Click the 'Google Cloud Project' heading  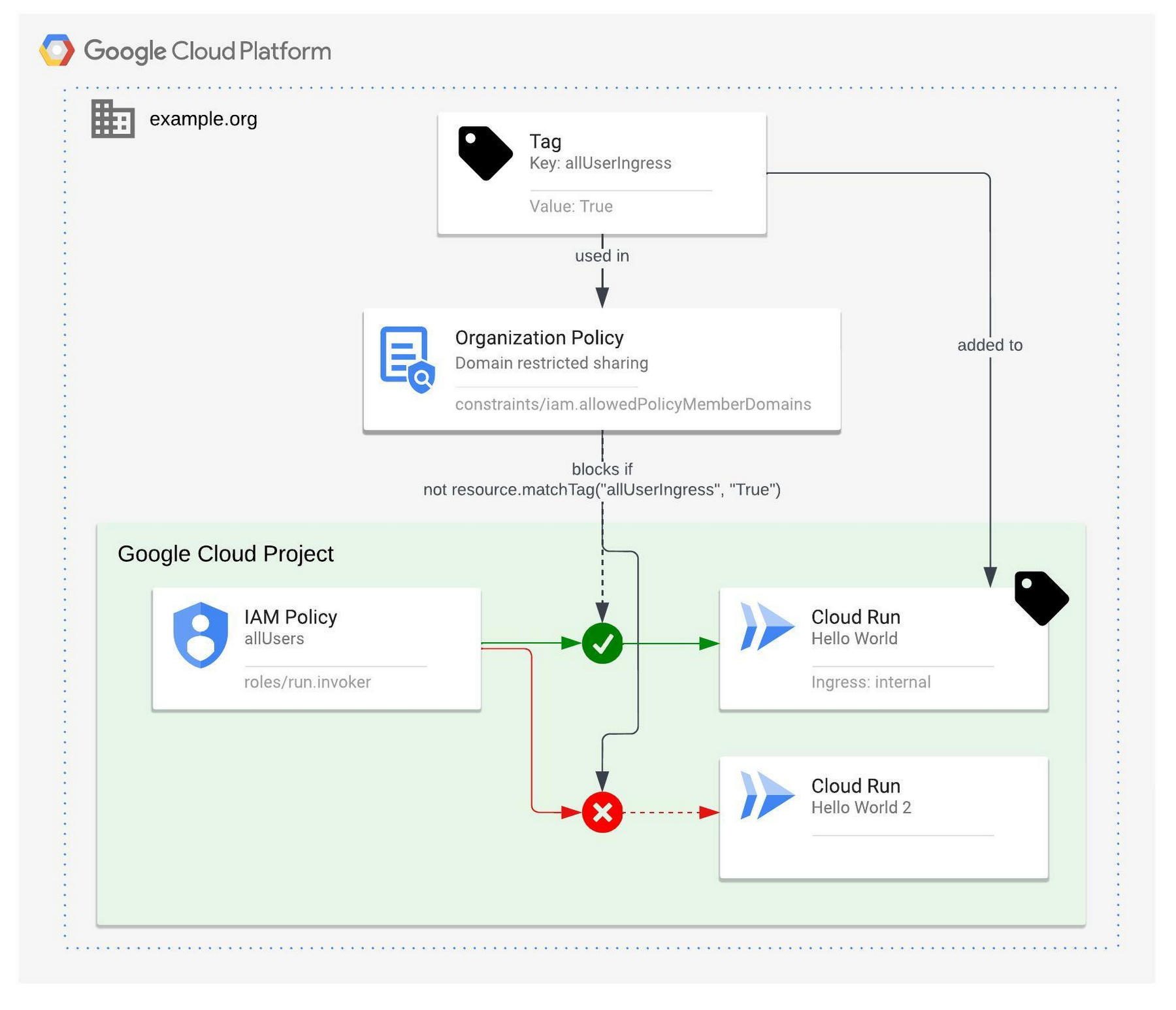225,554
